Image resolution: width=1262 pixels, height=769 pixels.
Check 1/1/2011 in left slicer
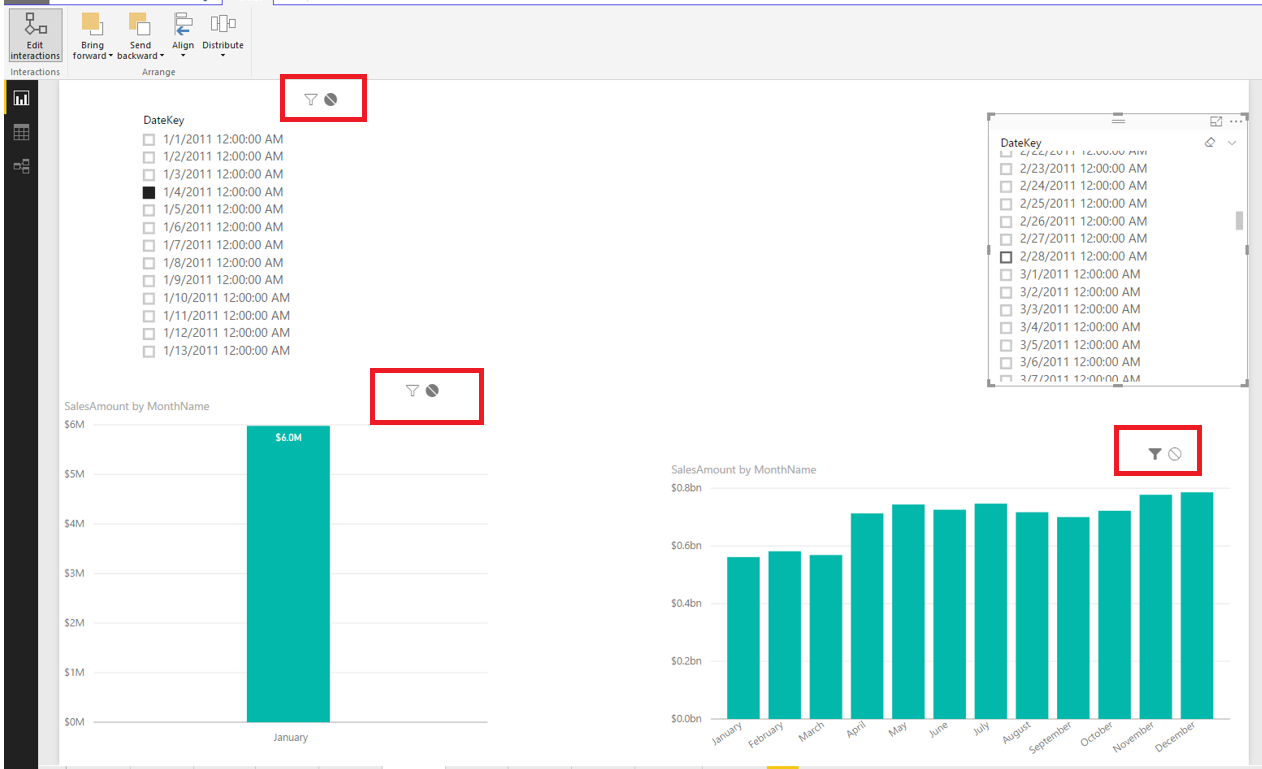[149, 139]
